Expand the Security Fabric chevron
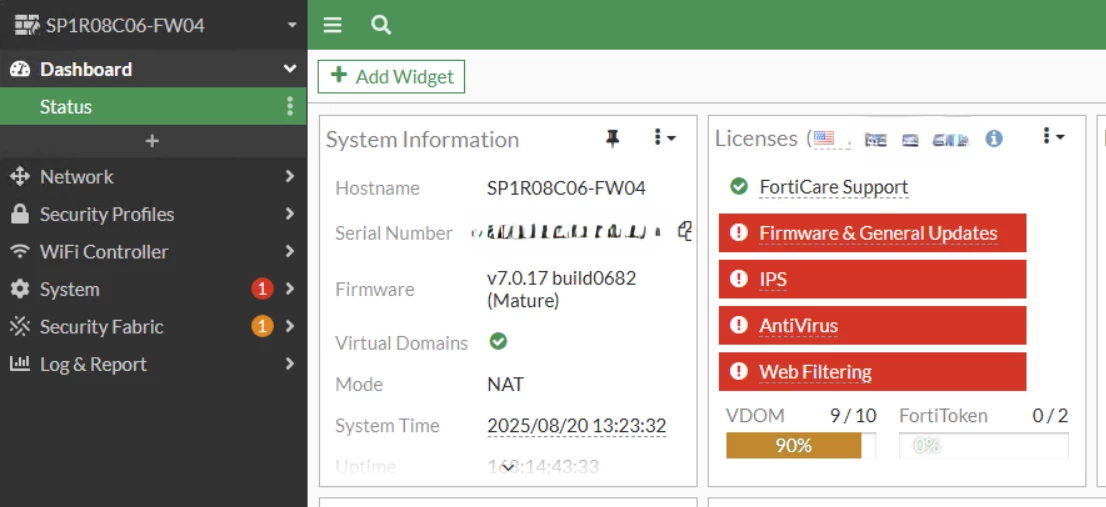The height and width of the screenshot is (507, 1106). pyautogui.click(x=290, y=326)
